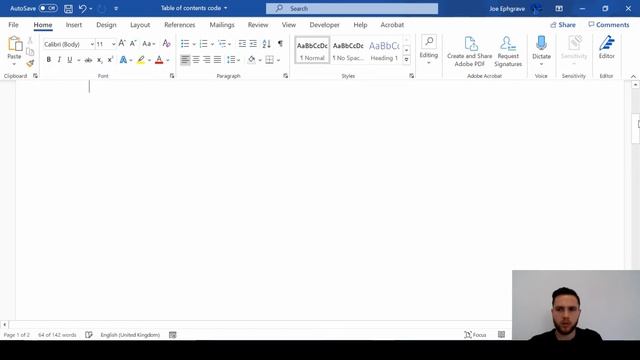
Task: Apply the No Spacing style
Action: pyautogui.click(x=348, y=51)
